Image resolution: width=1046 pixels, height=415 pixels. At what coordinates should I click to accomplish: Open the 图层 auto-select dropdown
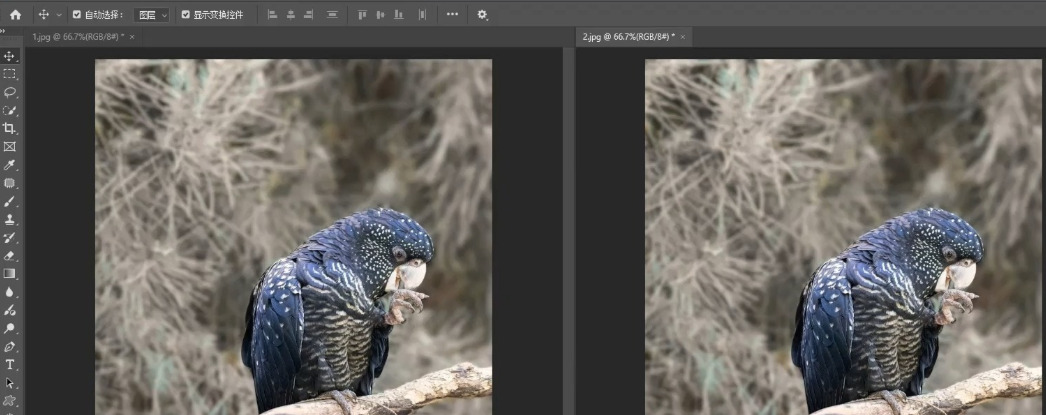[152, 15]
